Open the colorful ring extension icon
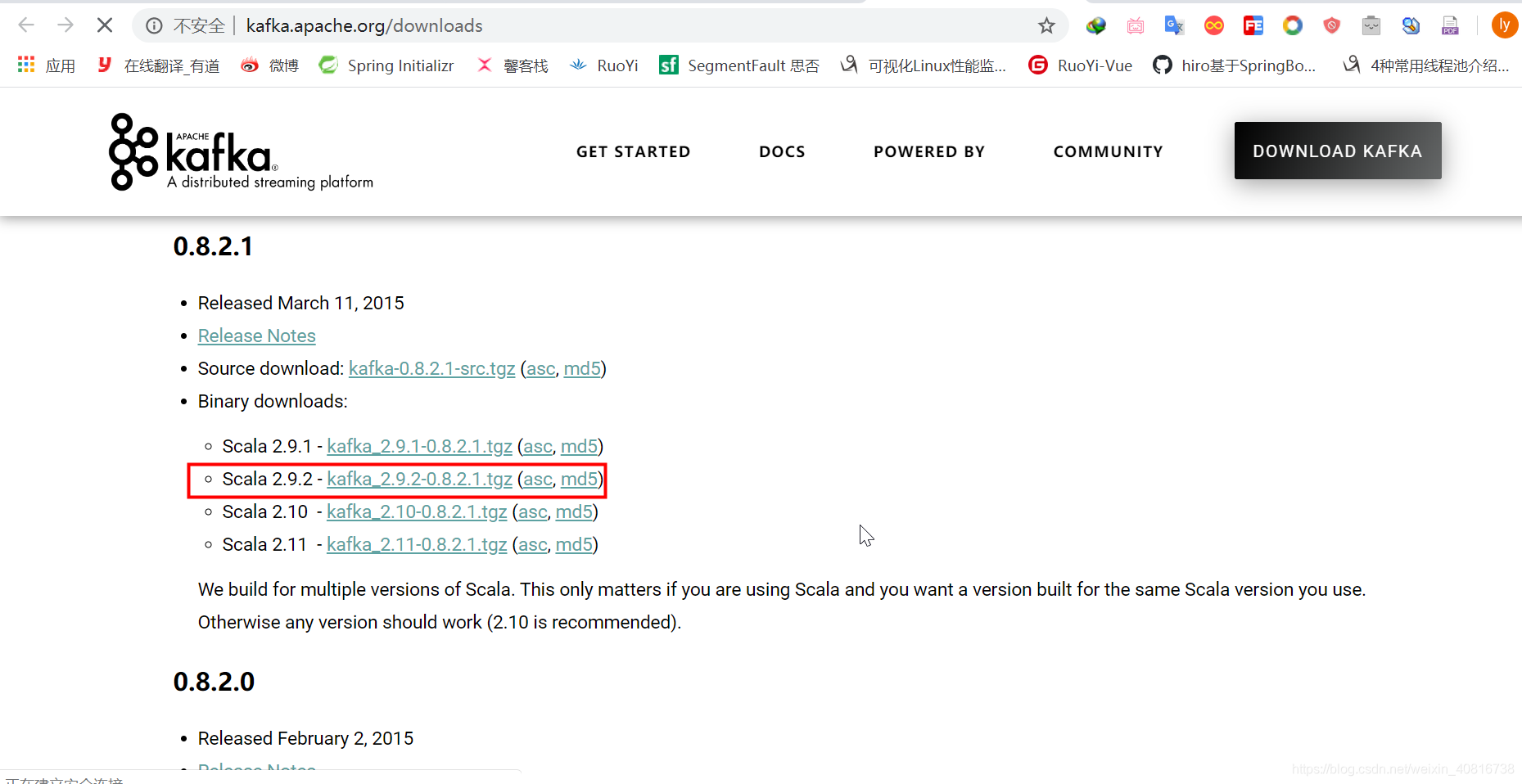Viewport: 1522px width, 784px height. pyautogui.click(x=1293, y=26)
